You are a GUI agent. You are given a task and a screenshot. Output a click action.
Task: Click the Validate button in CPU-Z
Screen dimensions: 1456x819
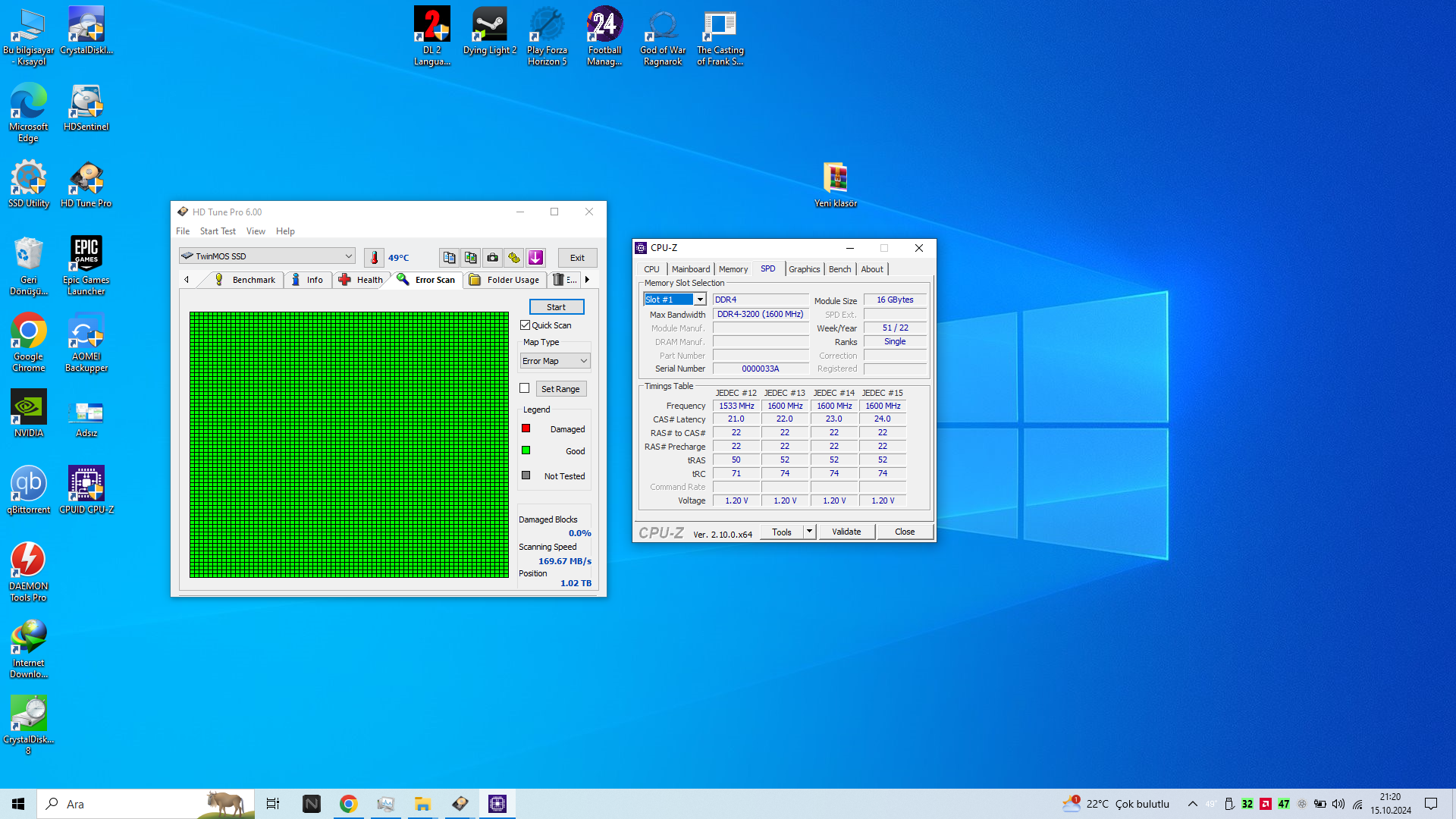pyautogui.click(x=846, y=532)
